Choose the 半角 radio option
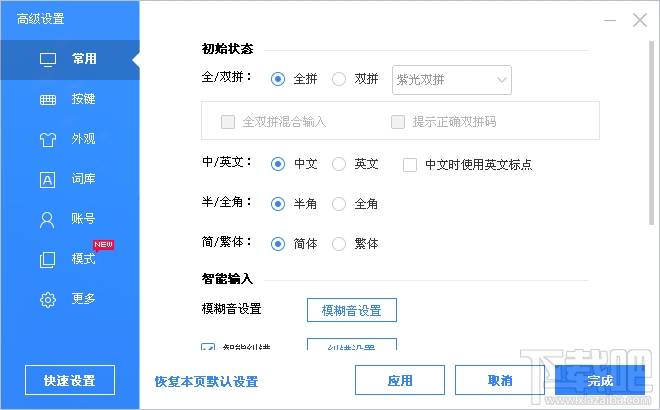The width and height of the screenshot is (660, 410). pos(278,204)
